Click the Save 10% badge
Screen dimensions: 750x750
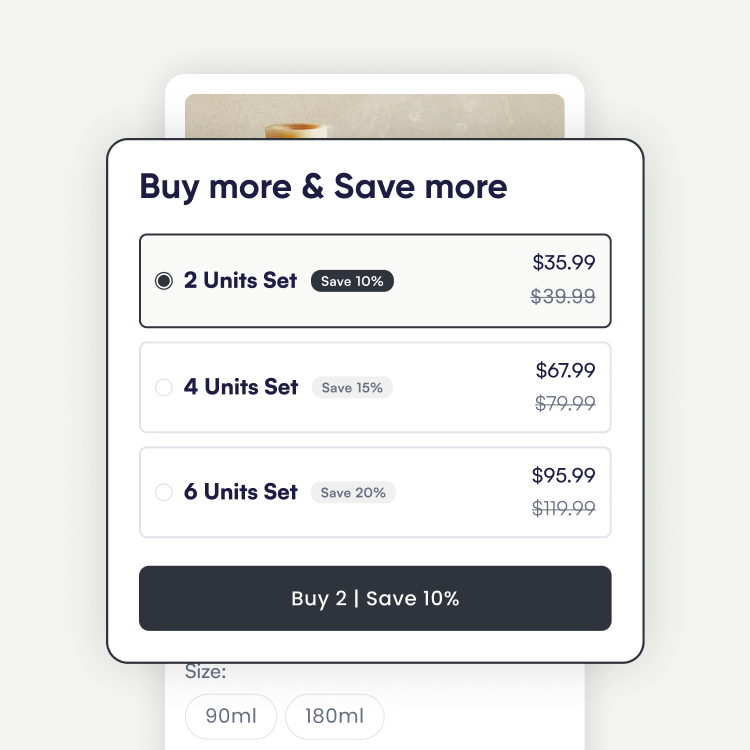pos(352,281)
